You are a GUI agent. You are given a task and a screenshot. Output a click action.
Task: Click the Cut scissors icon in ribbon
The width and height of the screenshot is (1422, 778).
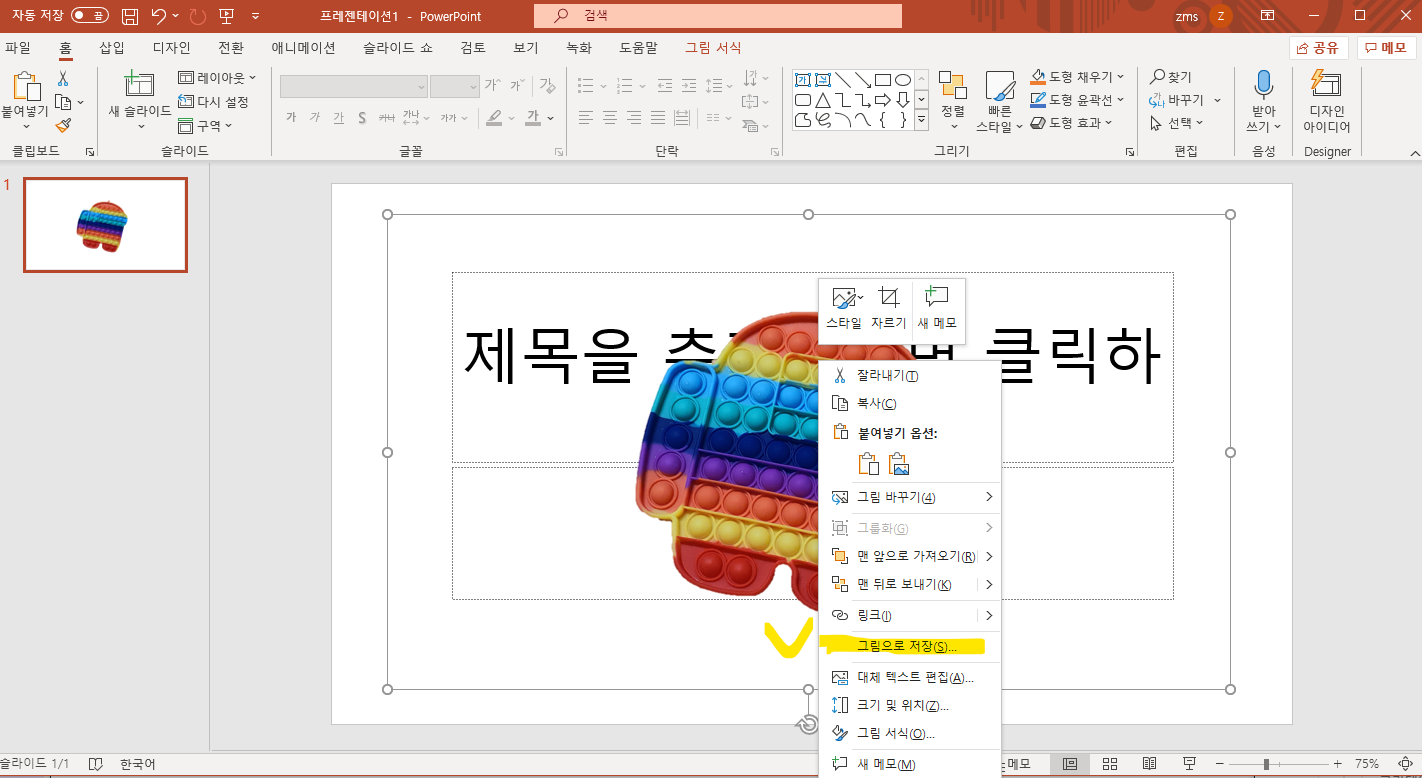coord(63,78)
